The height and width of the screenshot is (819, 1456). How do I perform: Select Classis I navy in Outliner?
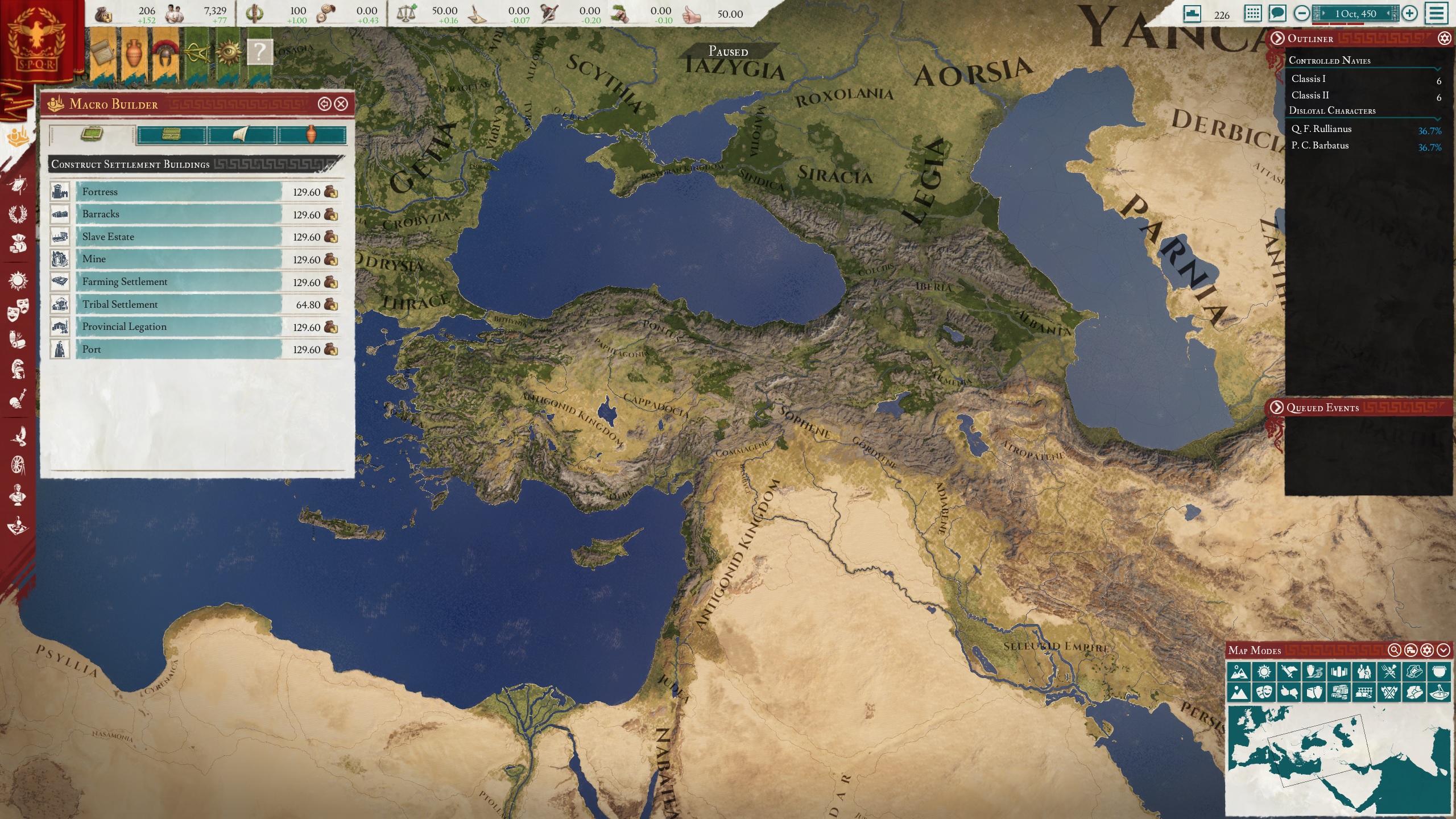tap(1366, 79)
